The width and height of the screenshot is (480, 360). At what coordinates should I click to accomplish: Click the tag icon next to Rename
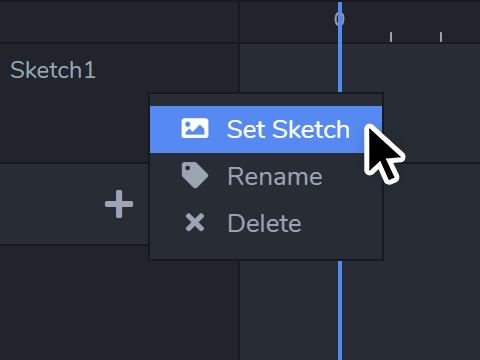pos(195,175)
